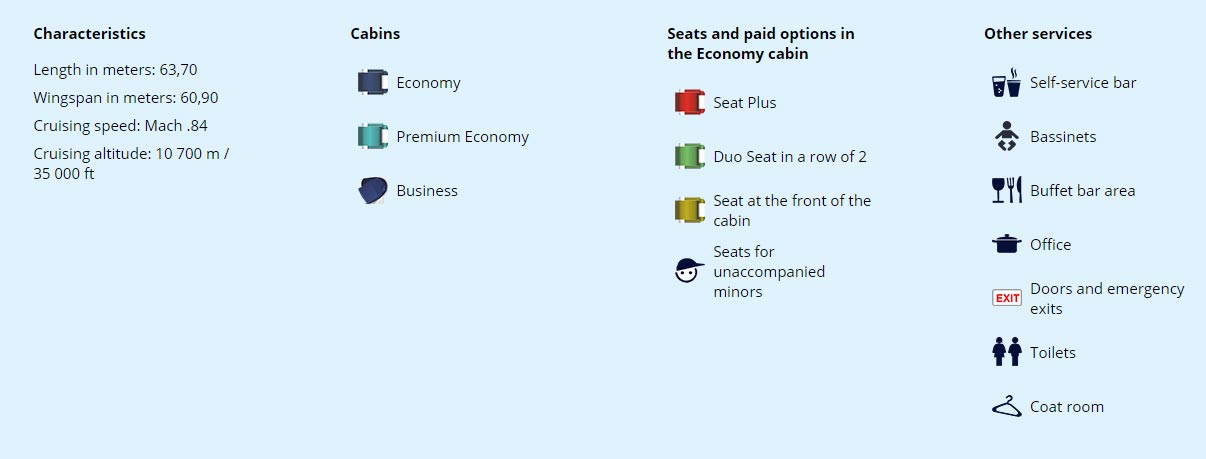Click the Buffet bar area icon
This screenshot has height=459, width=1206.
[1007, 190]
